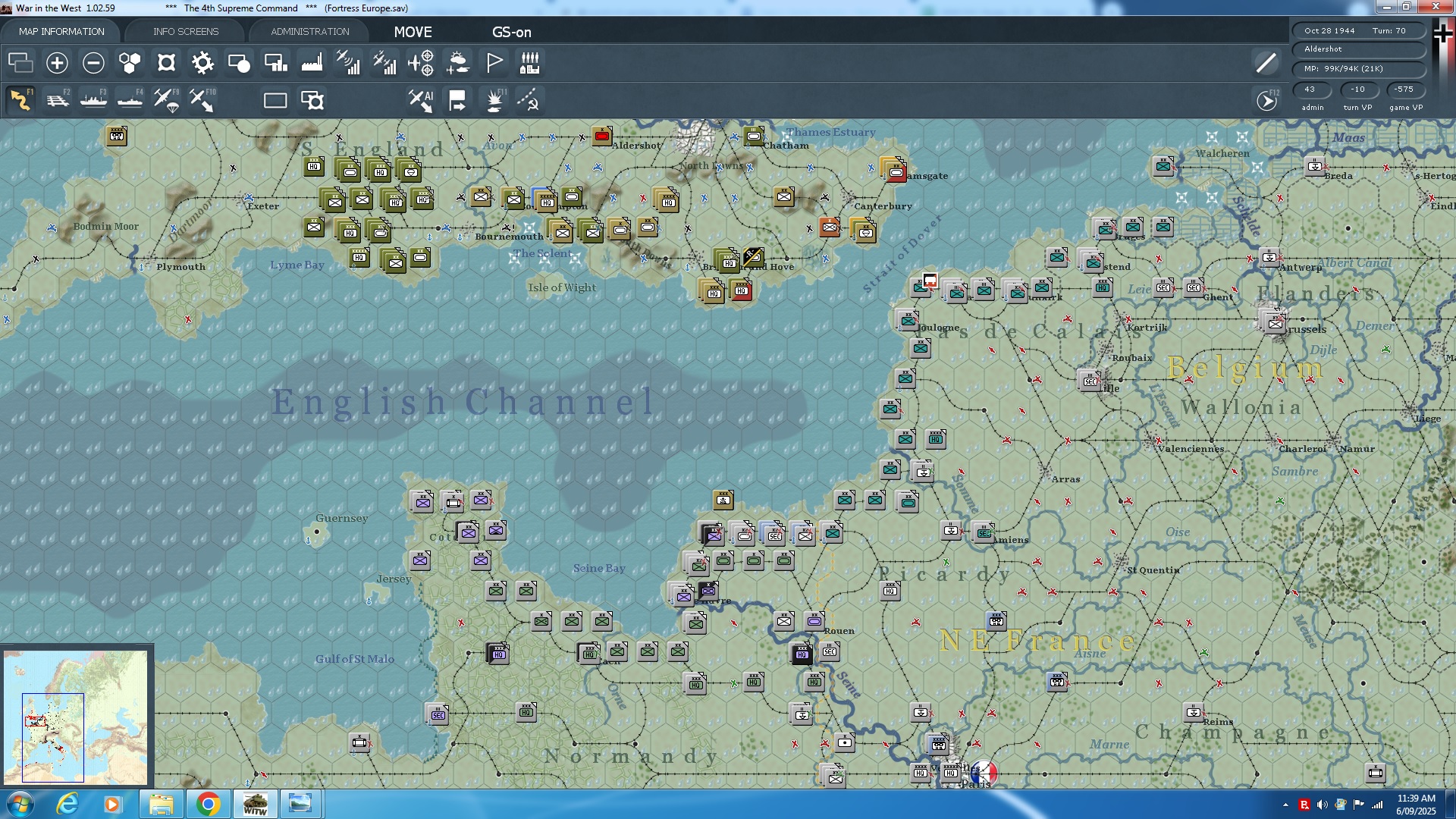Toggle the rounded-square unit icon button
This screenshot has height=819, width=1456.
[x=166, y=62]
